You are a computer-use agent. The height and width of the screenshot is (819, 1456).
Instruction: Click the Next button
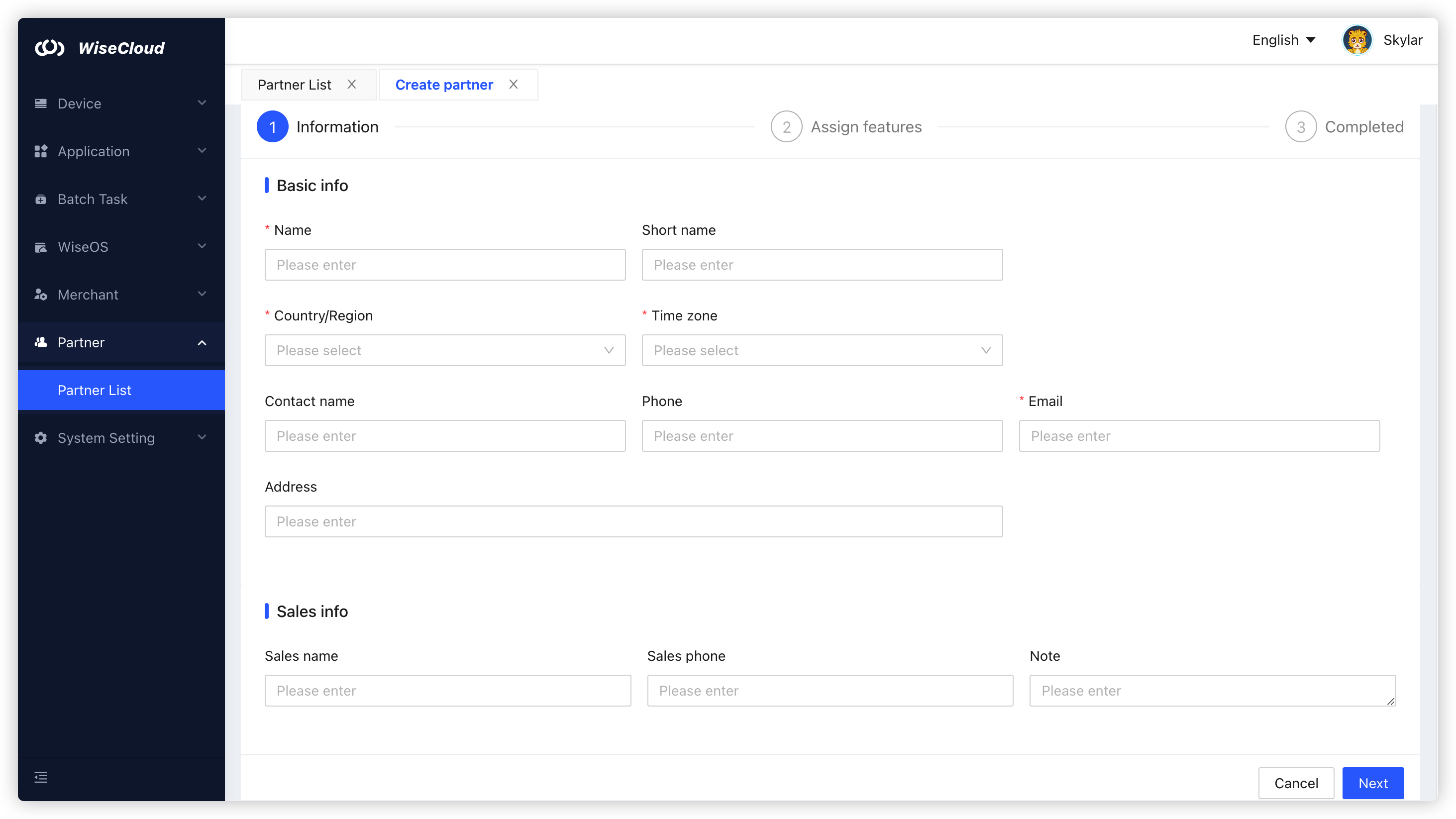coord(1372,783)
